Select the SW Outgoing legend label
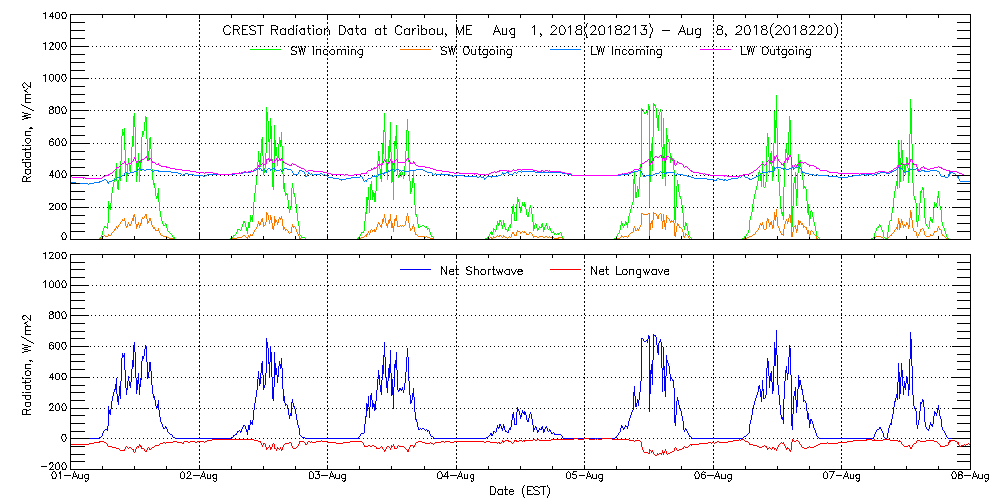 [x=478, y=52]
